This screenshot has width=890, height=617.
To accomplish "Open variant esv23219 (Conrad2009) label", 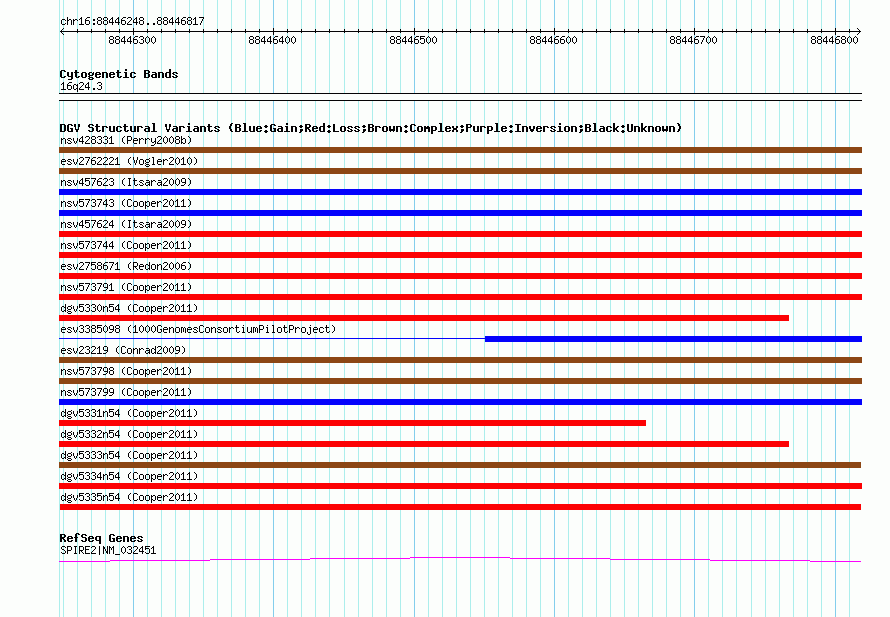I will pyautogui.click(x=123, y=350).
